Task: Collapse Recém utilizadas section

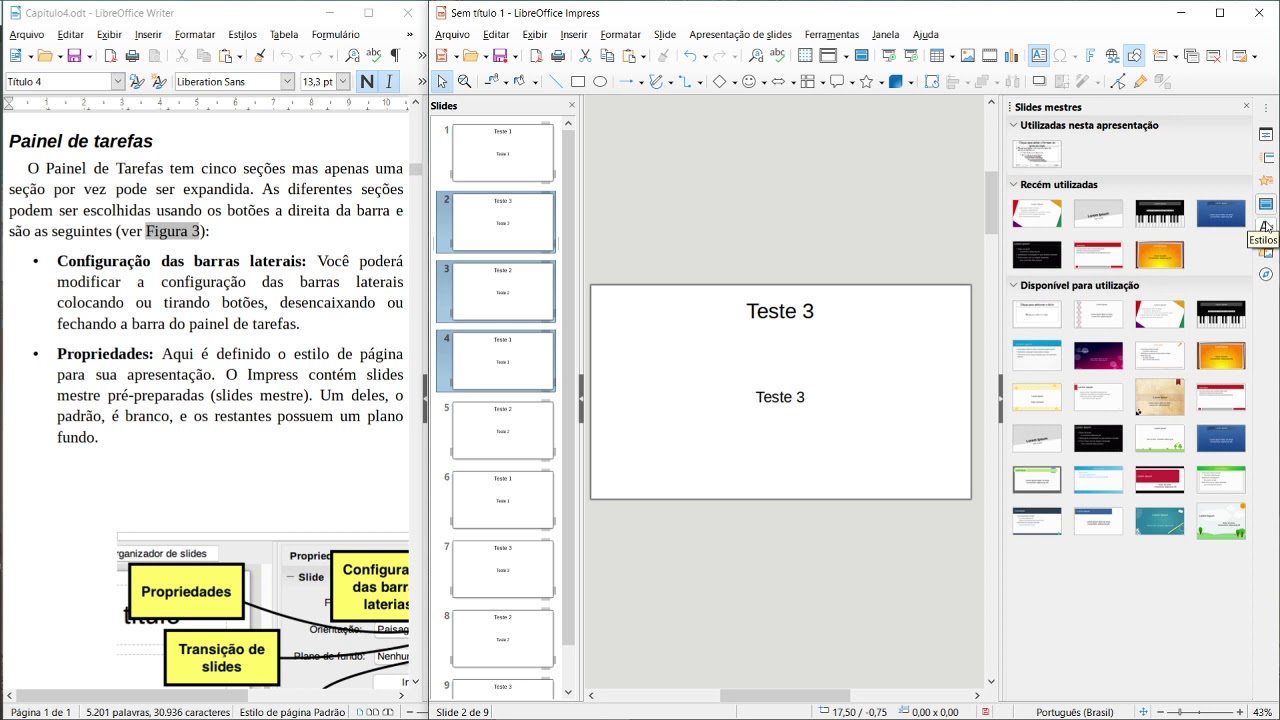Action: [x=1013, y=184]
